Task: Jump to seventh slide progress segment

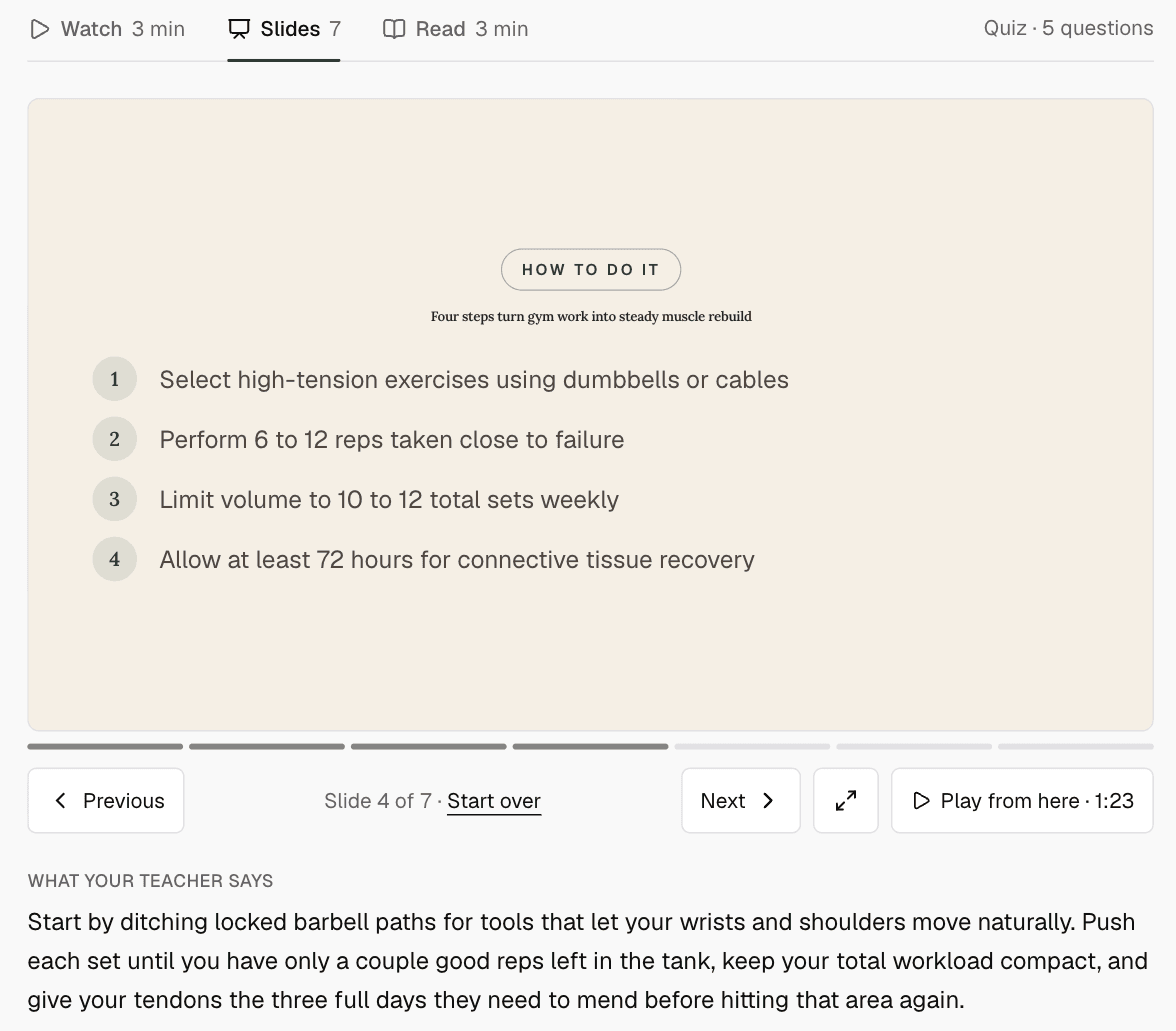Action: coord(1076,747)
